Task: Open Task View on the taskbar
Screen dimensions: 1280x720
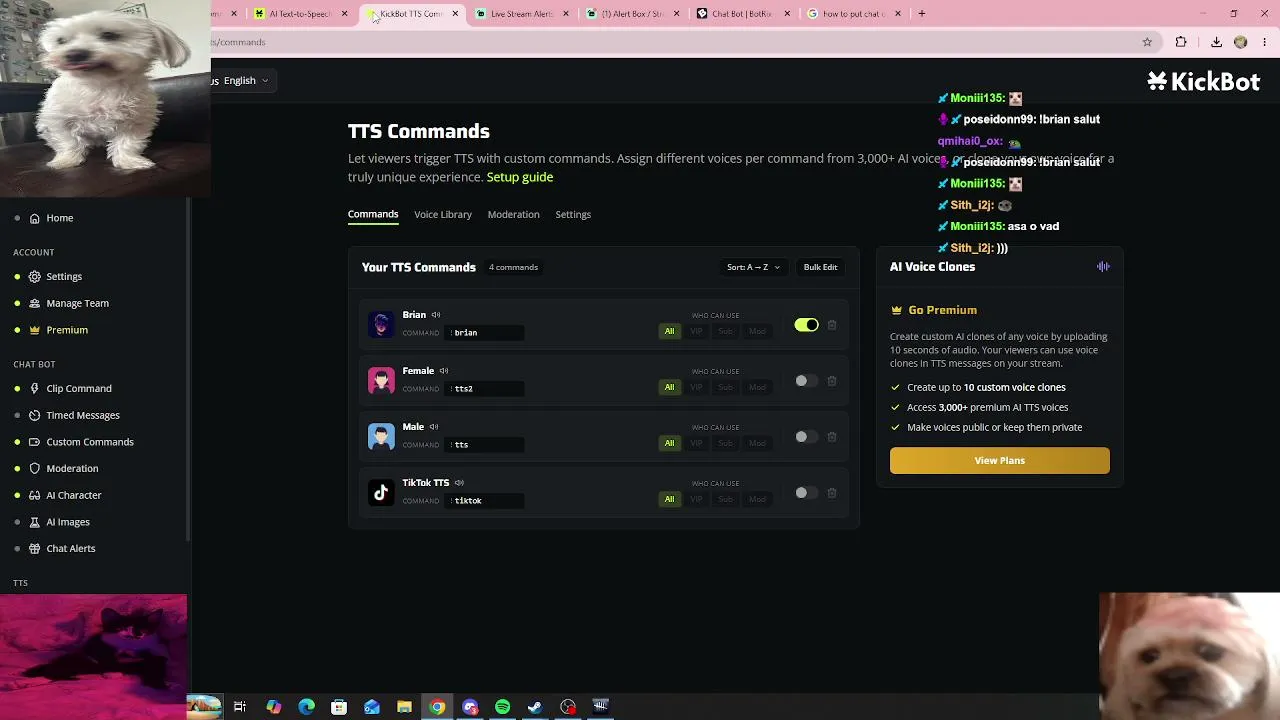Action: click(x=240, y=707)
